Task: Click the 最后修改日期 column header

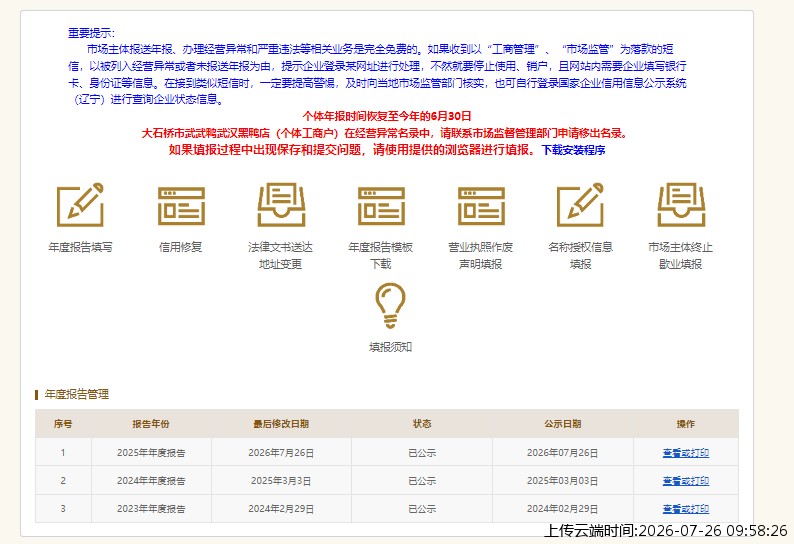Action: coord(281,424)
